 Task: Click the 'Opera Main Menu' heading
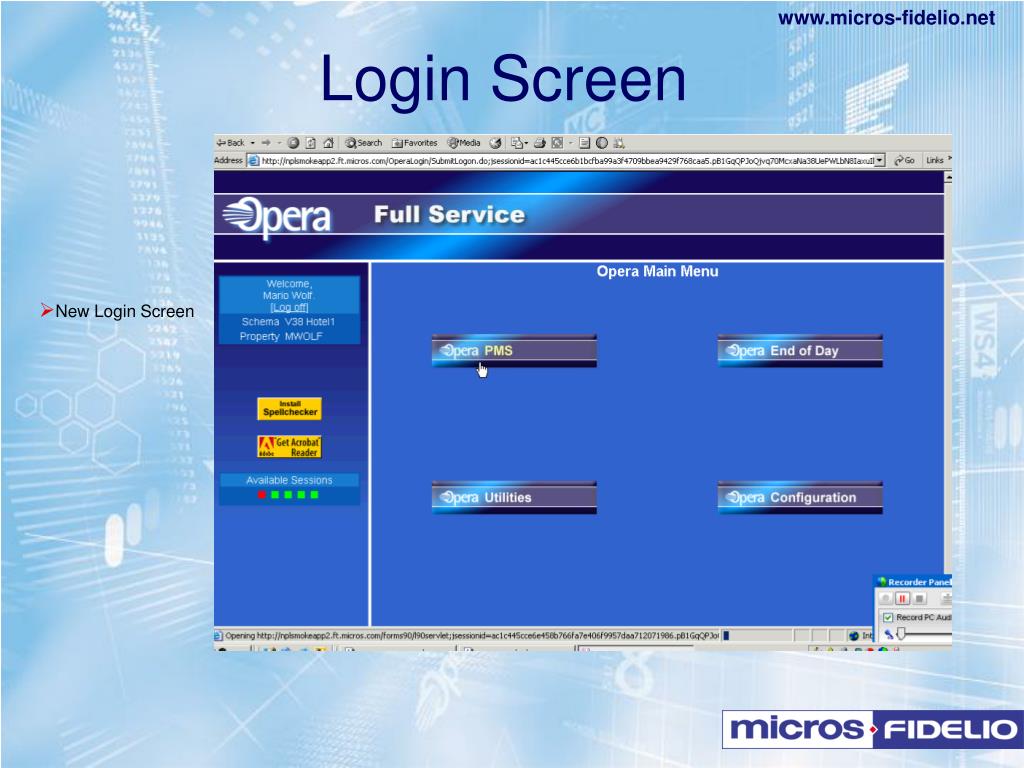(657, 272)
